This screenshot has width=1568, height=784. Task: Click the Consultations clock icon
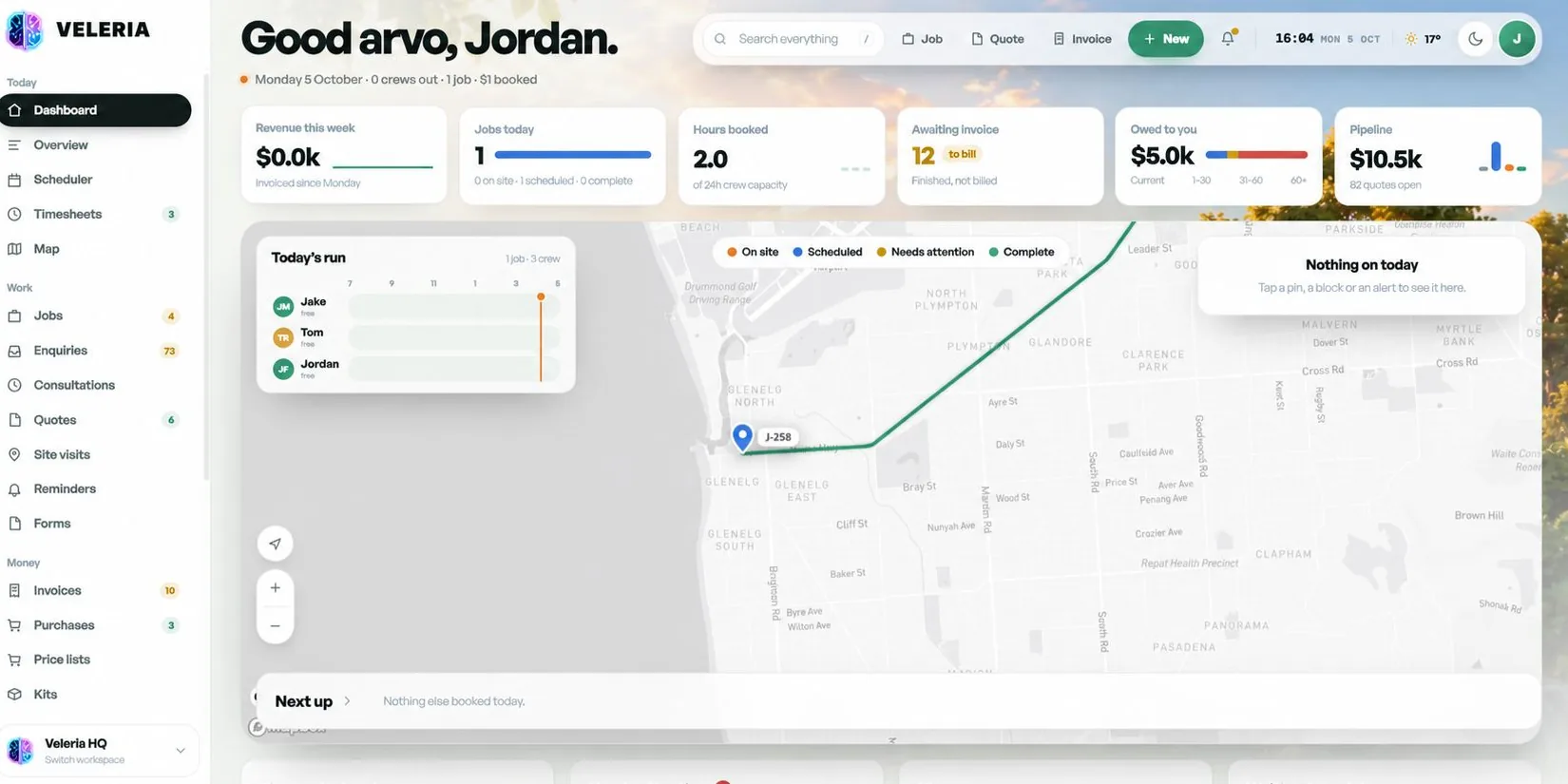14,385
